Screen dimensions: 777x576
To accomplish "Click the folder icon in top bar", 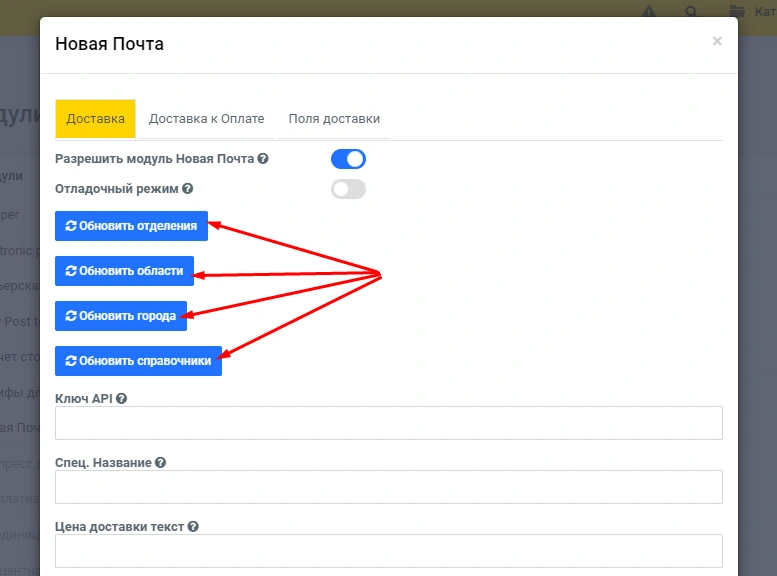I will coord(737,12).
